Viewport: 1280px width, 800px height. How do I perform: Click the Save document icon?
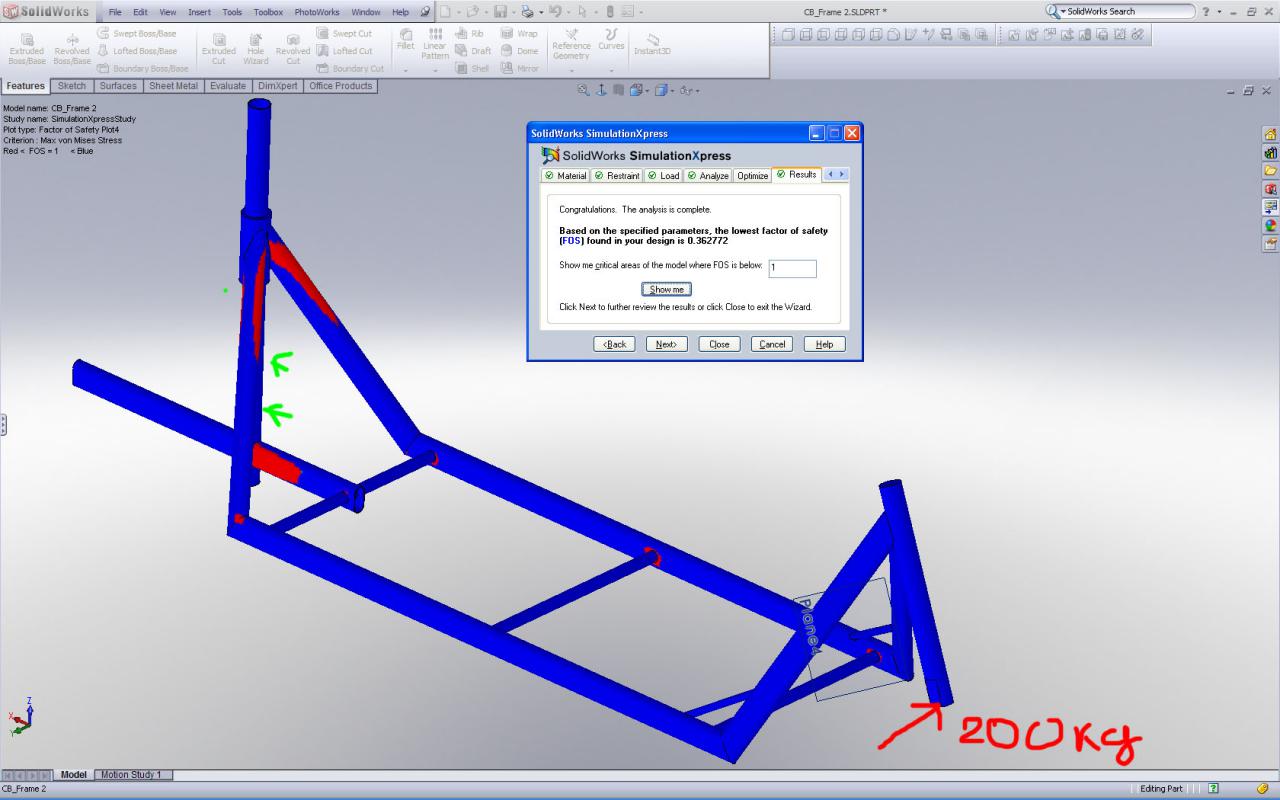pyautogui.click(x=500, y=12)
